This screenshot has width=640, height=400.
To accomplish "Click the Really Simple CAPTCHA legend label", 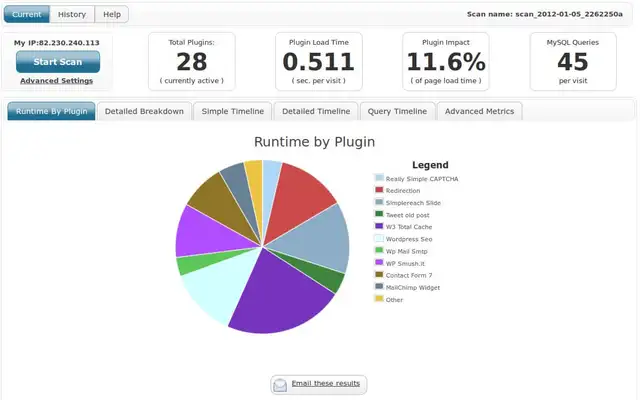I will click(422, 179).
